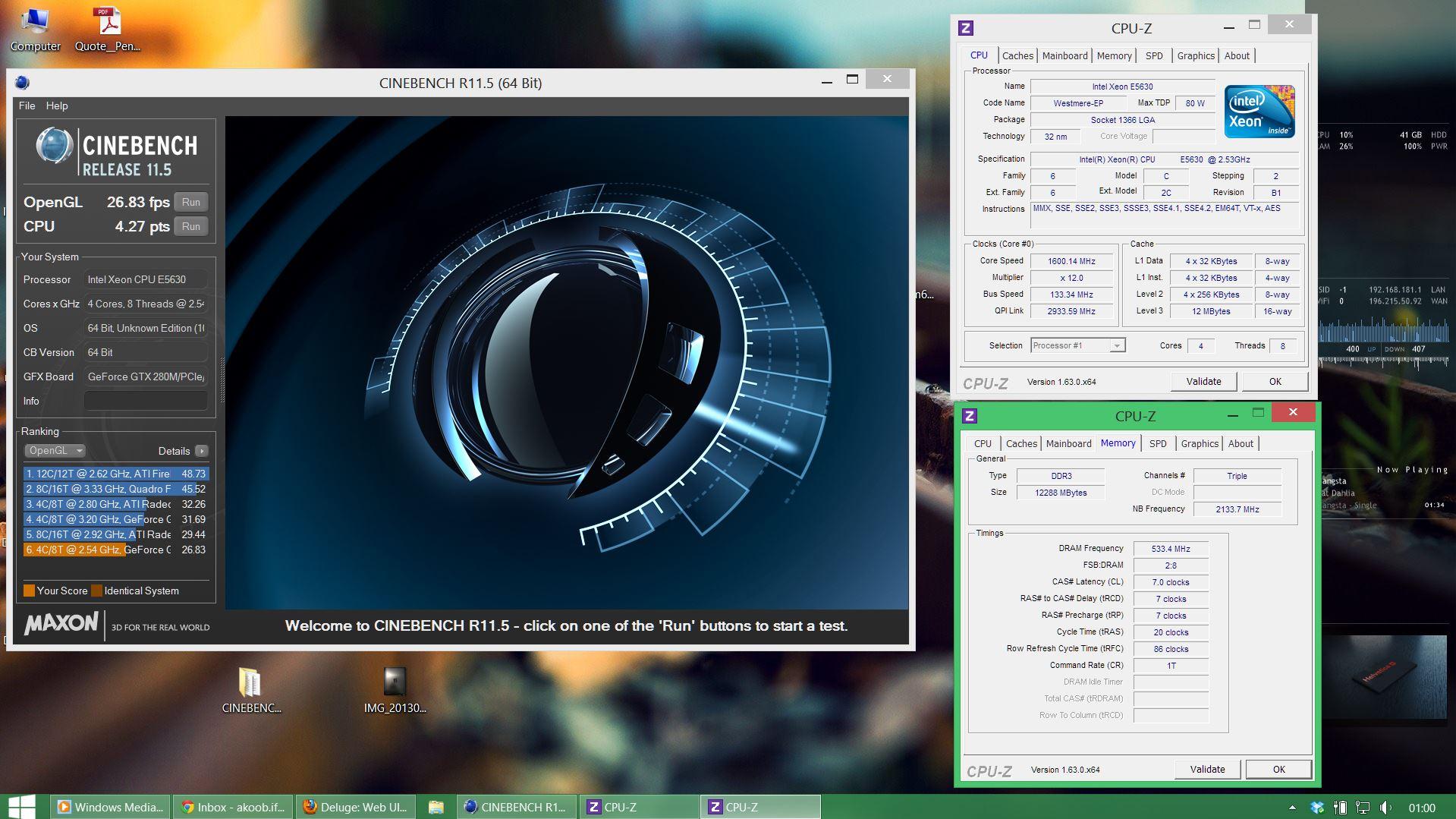Screen dimensions: 1456x819
Task: Expand ranking Details arrow
Action: (201, 451)
